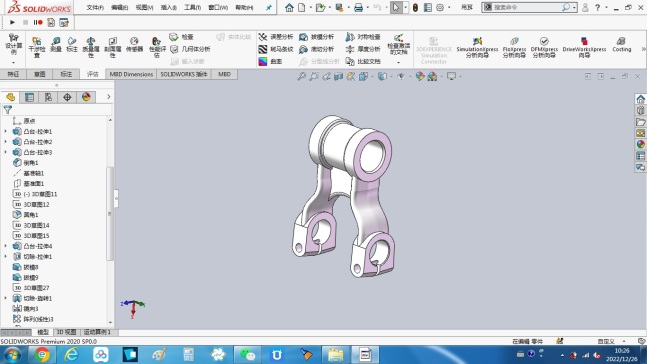Start macro playback with play button
Image resolution: width=647 pixels, height=364 pixels.
coord(12,22)
